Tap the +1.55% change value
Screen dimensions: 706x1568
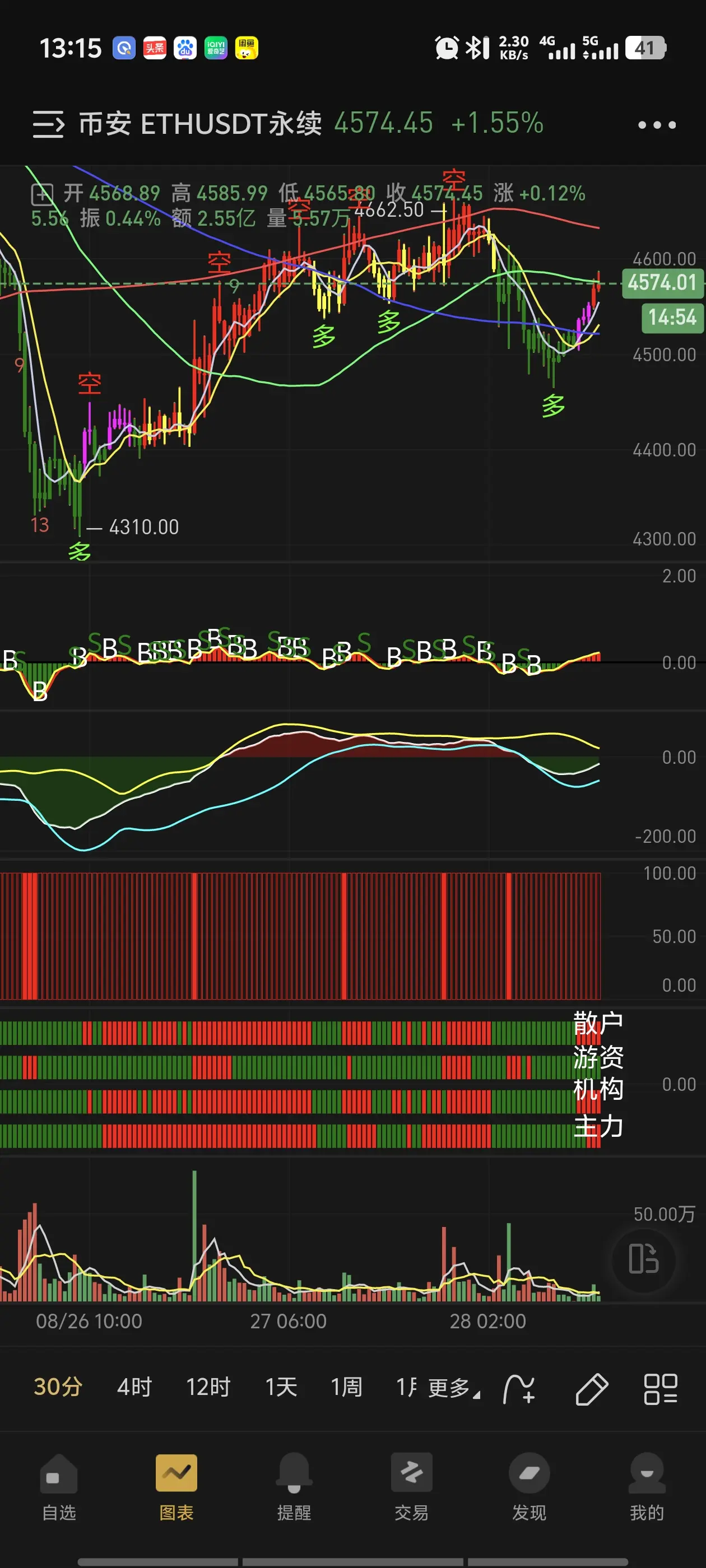(x=497, y=124)
